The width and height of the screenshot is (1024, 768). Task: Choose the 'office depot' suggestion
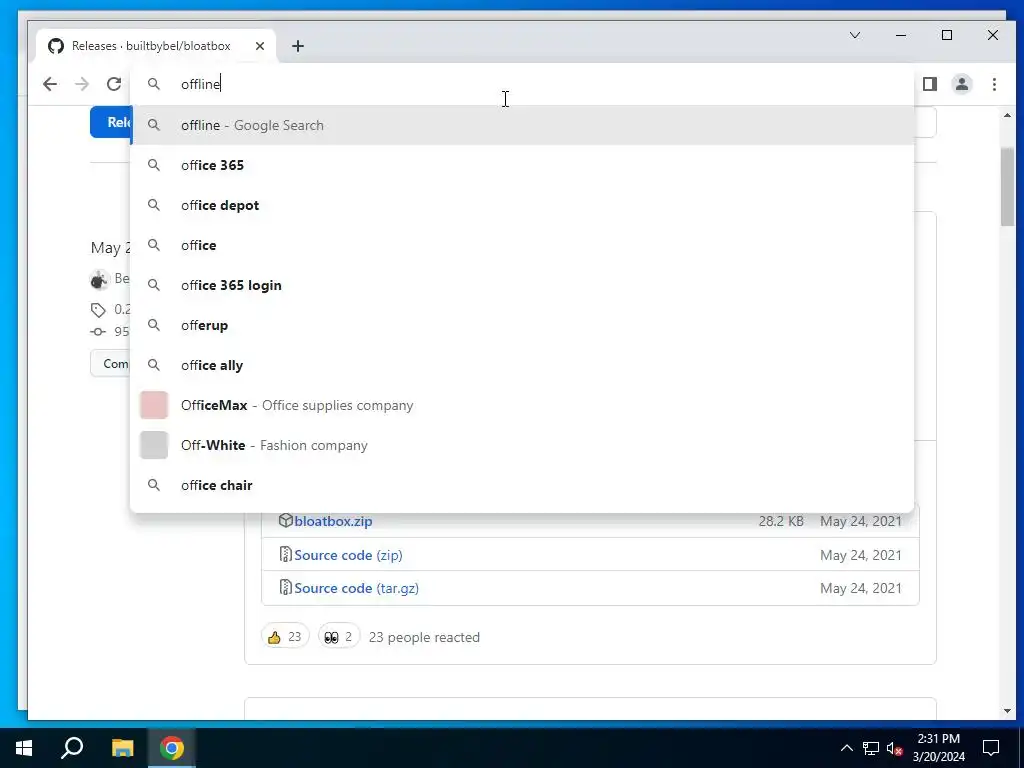[x=522, y=204]
